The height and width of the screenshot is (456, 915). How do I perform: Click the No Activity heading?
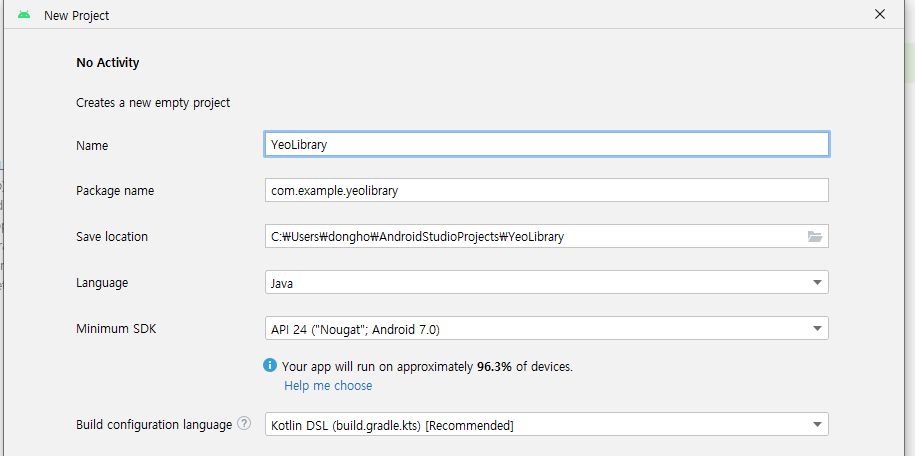coord(108,62)
